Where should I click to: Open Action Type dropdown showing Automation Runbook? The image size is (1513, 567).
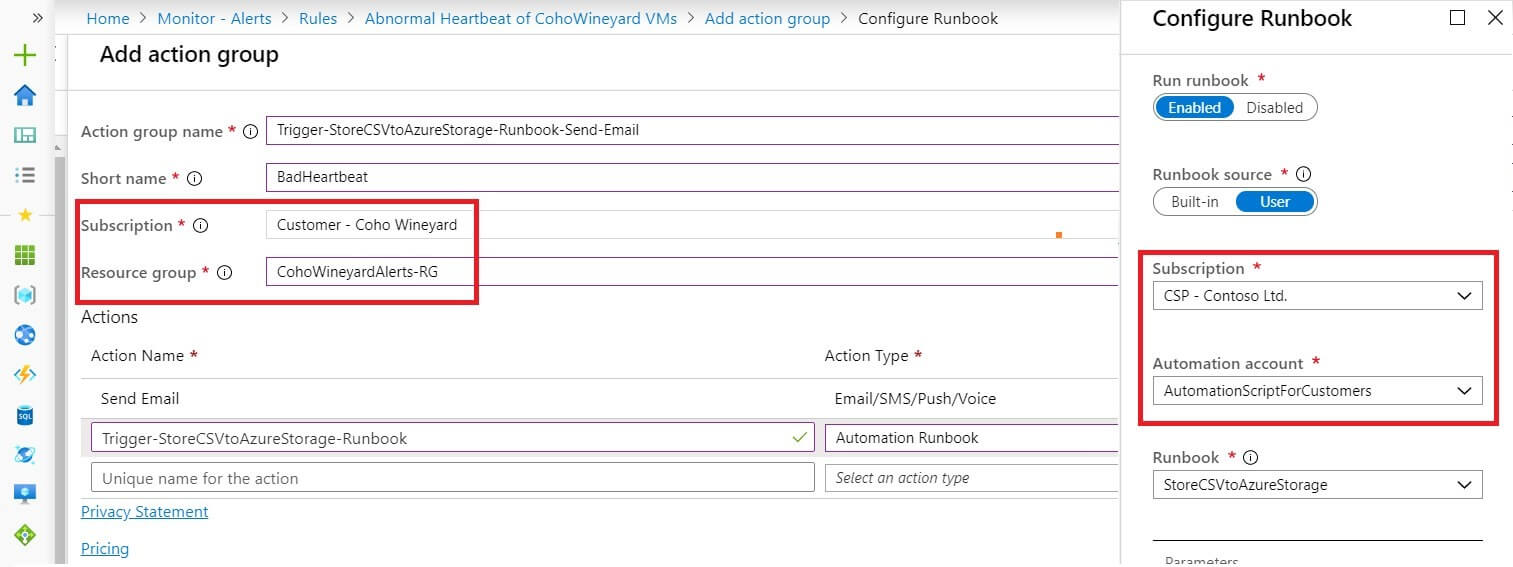coord(971,437)
